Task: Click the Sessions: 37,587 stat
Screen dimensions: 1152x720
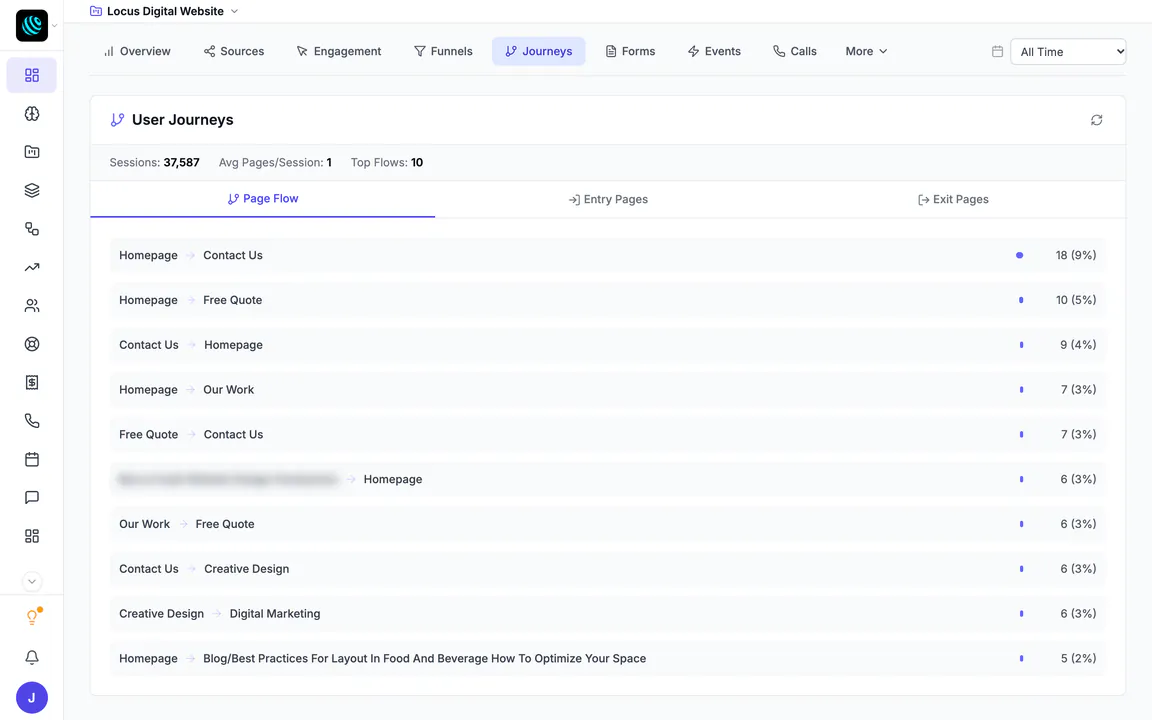Action: (154, 162)
